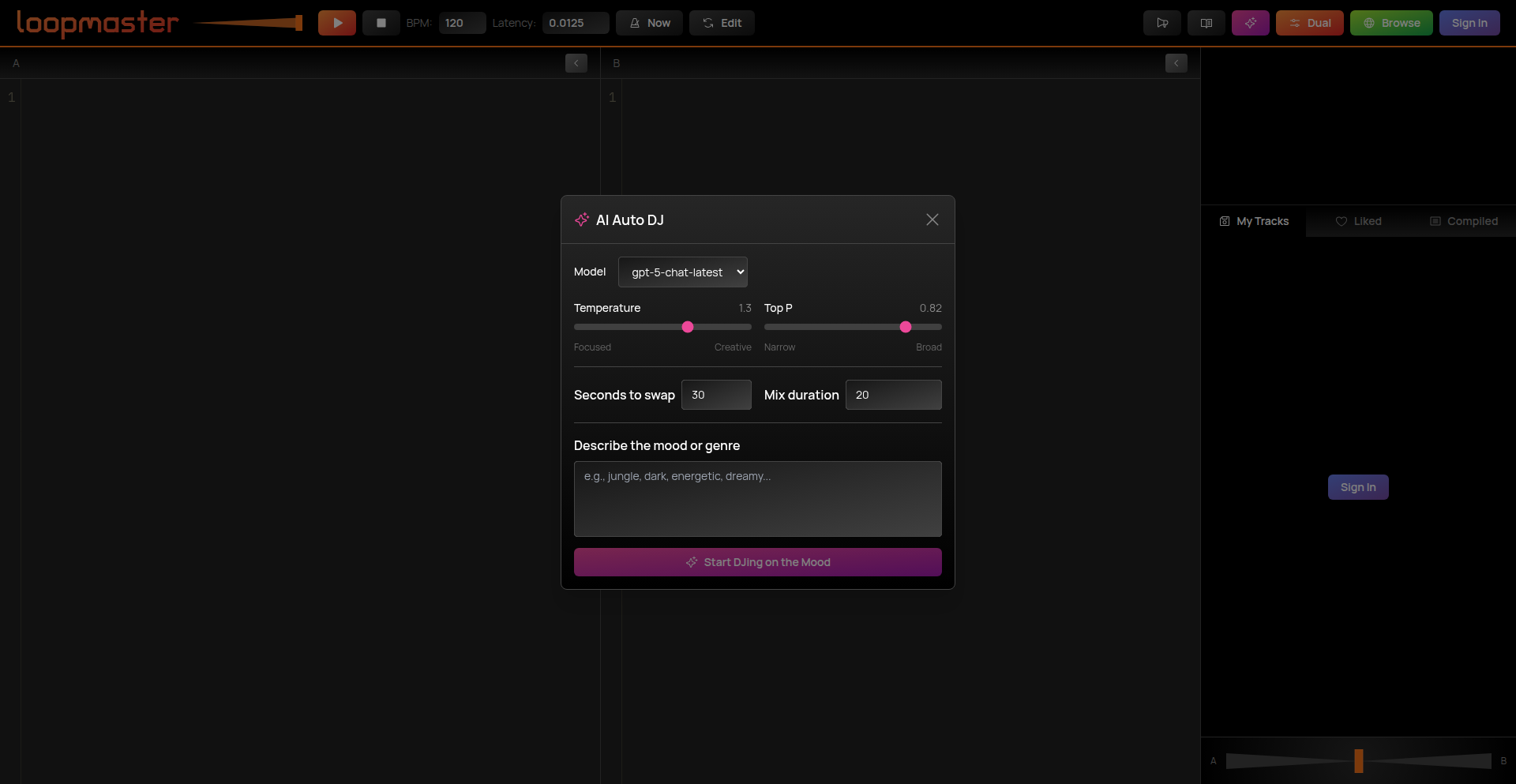Collapse deck B with its chevron button

click(x=1176, y=63)
